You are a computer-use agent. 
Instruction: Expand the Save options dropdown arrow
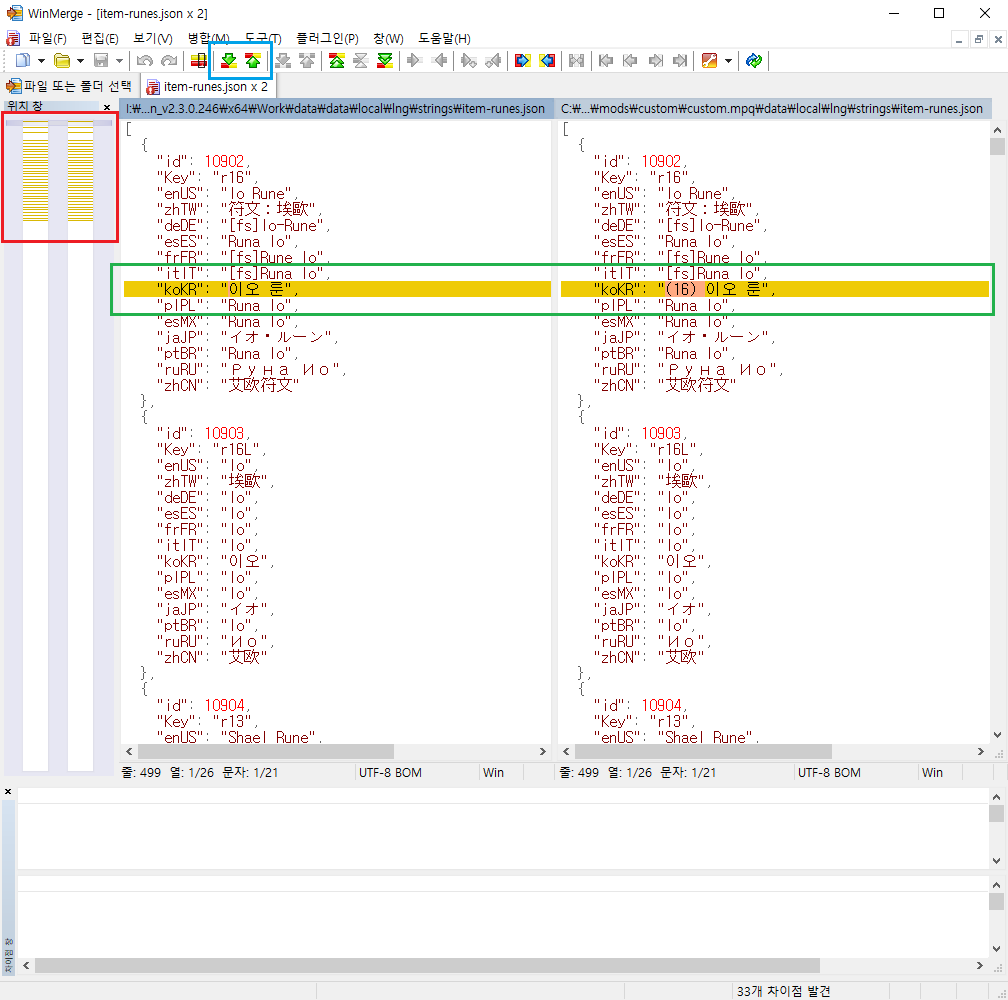(x=119, y=61)
